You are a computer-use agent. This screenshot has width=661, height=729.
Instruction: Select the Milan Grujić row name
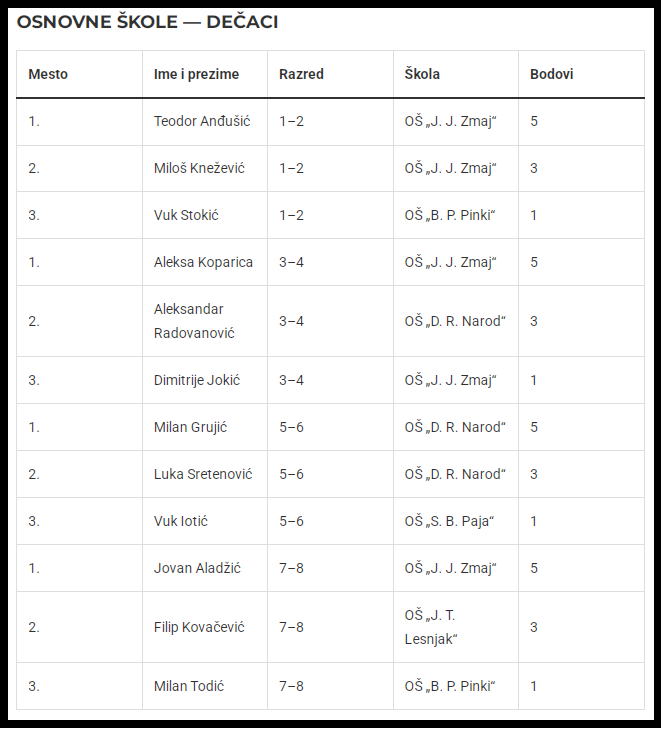pyautogui.click(x=190, y=427)
